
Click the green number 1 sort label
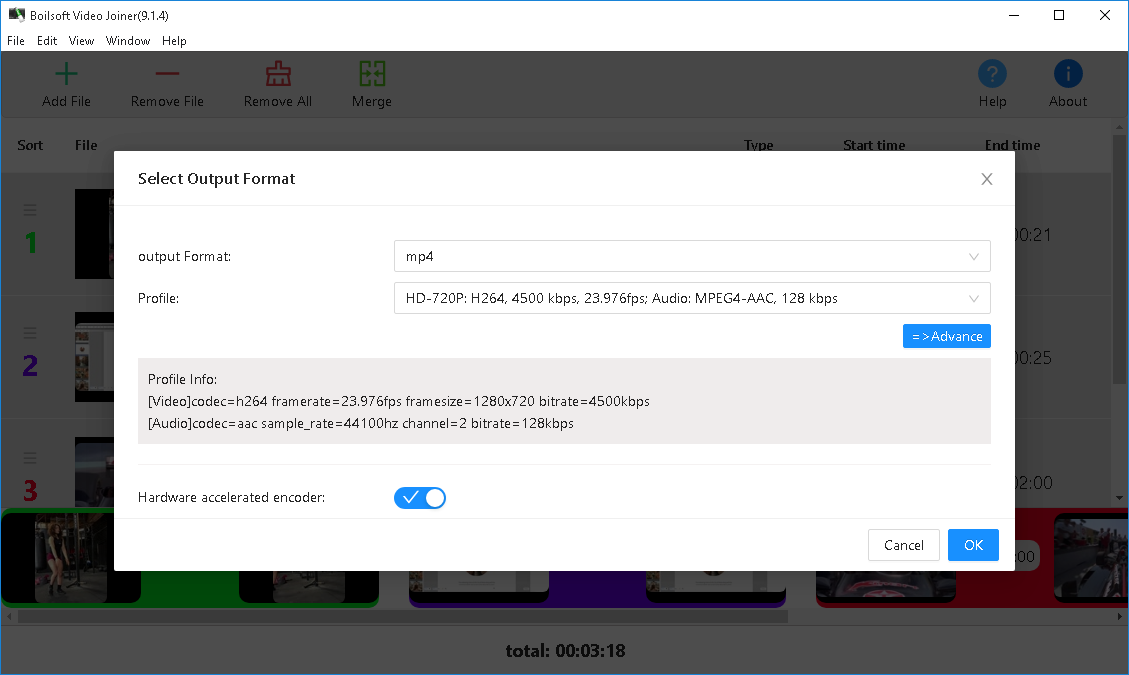(x=30, y=243)
